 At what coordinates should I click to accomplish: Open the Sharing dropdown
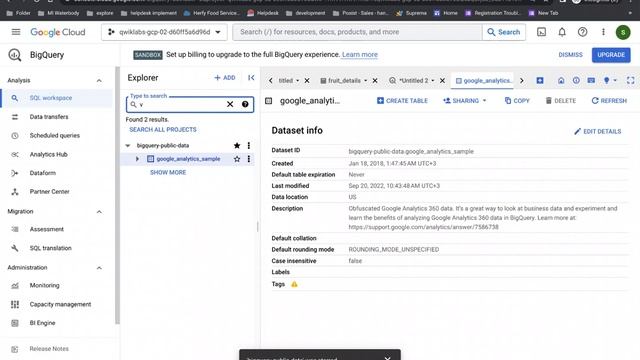(464, 100)
